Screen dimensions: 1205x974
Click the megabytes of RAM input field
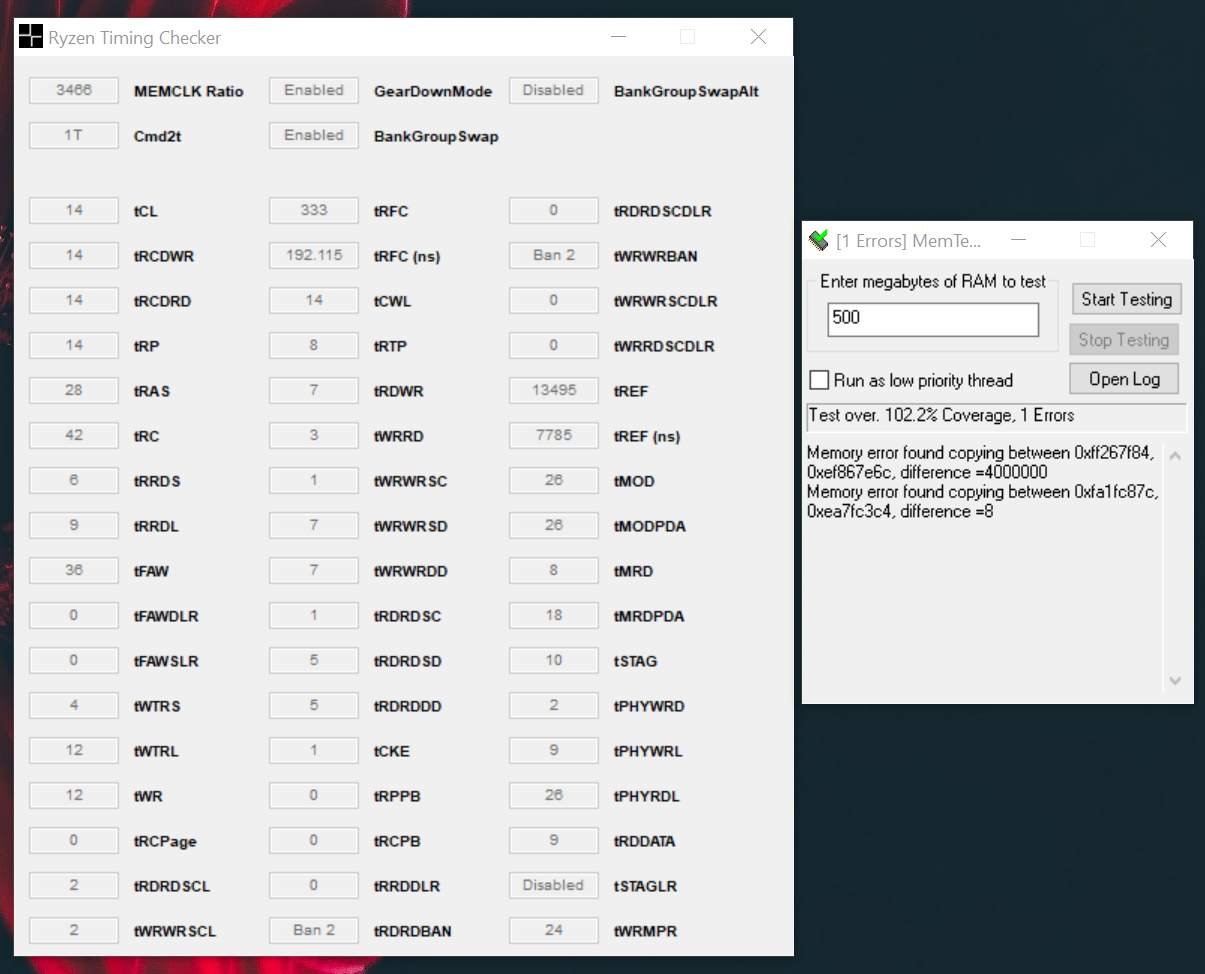pyautogui.click(x=933, y=319)
